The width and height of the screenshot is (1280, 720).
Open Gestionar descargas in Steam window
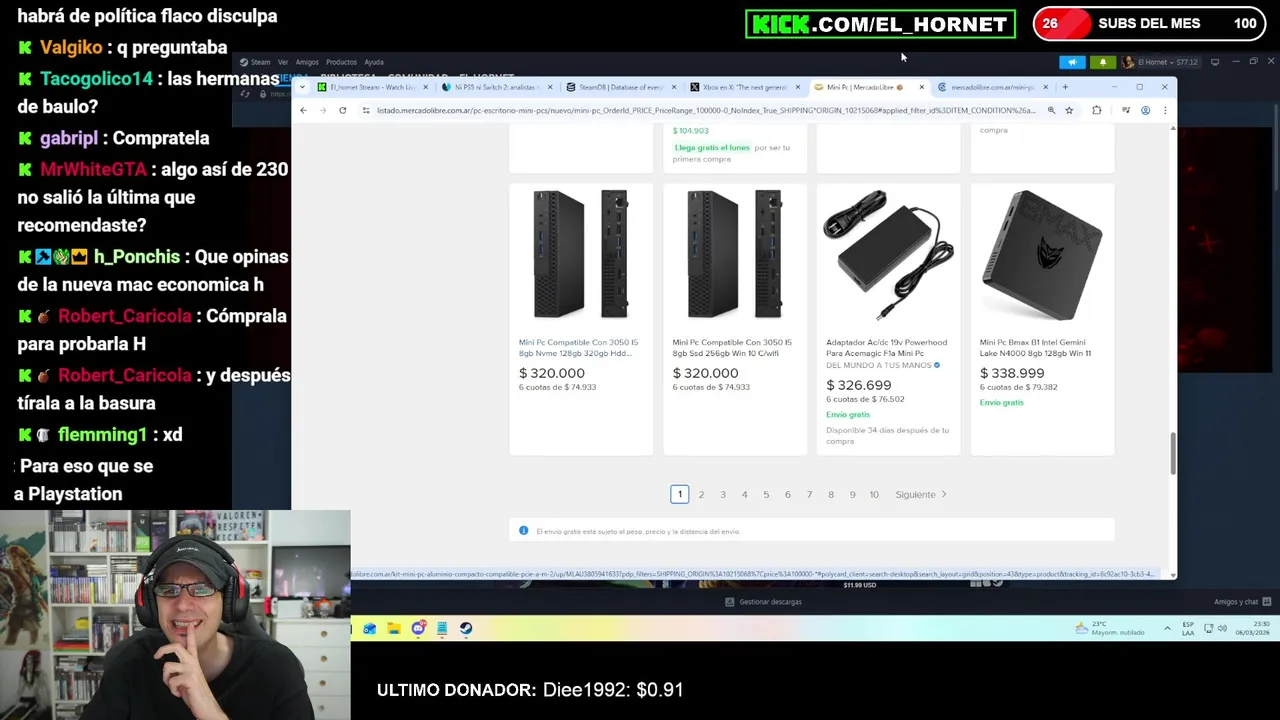coord(763,602)
